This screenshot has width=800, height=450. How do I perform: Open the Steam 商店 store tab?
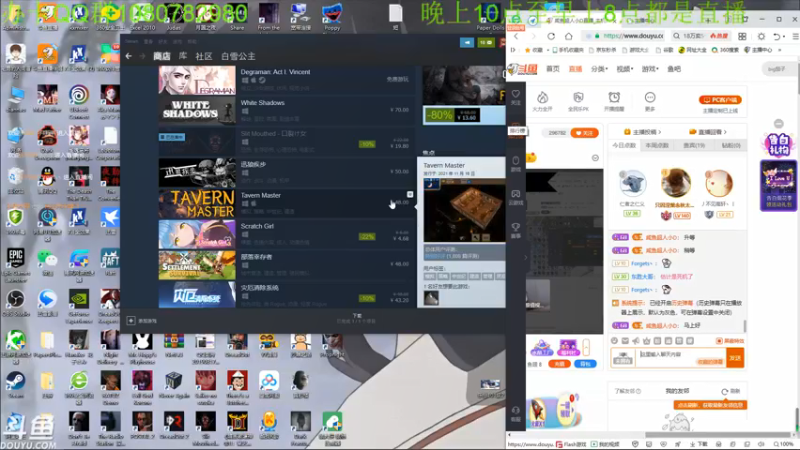162,56
